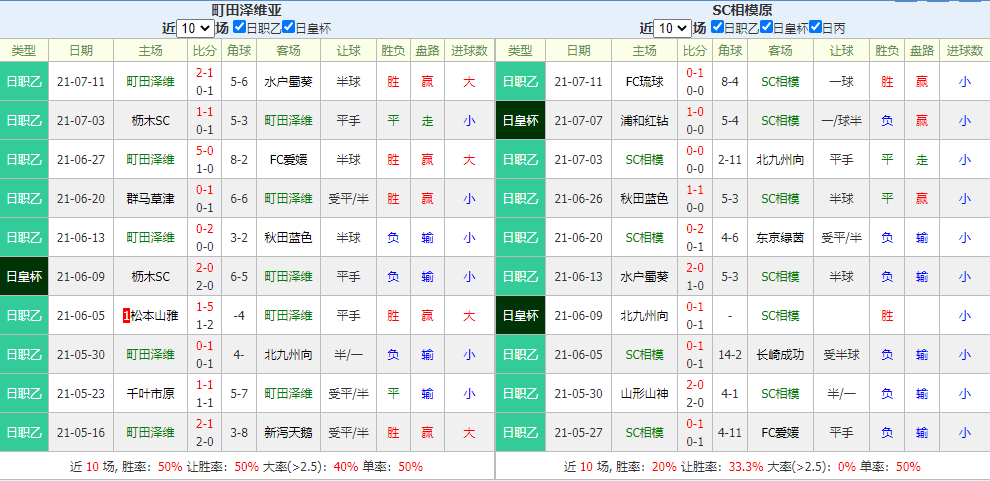Toggle 日职乙 checkbox under 町田泽维亚
The image size is (990, 481).
(x=239, y=28)
